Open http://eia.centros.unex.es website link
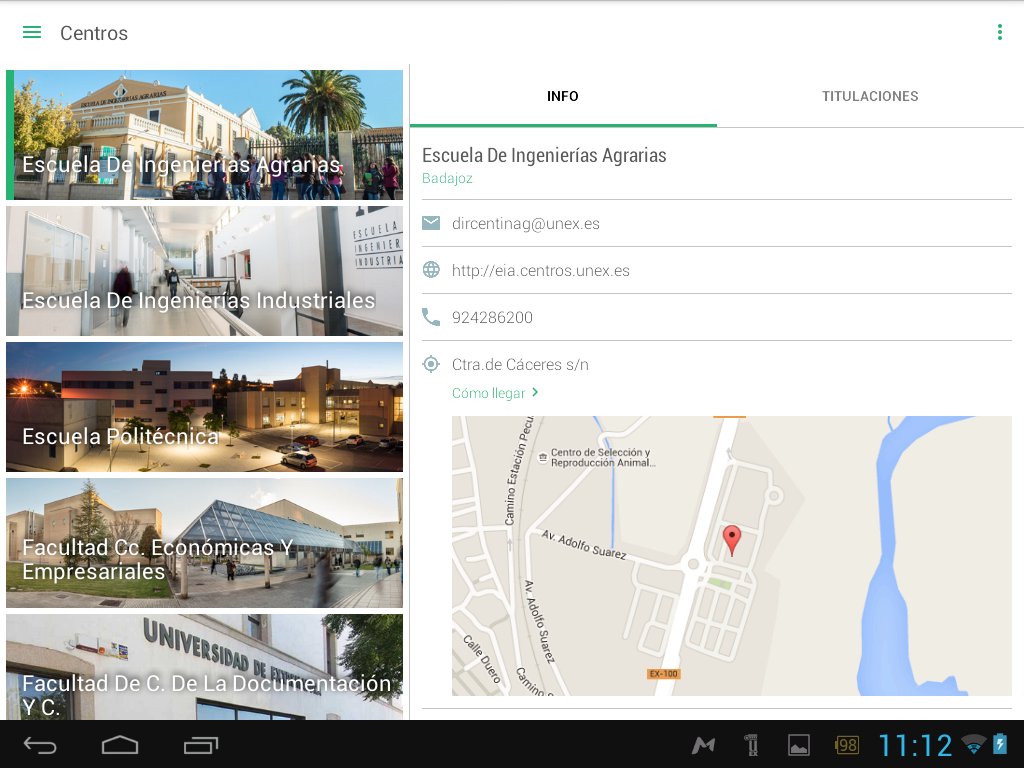1024x768 pixels. [541, 270]
